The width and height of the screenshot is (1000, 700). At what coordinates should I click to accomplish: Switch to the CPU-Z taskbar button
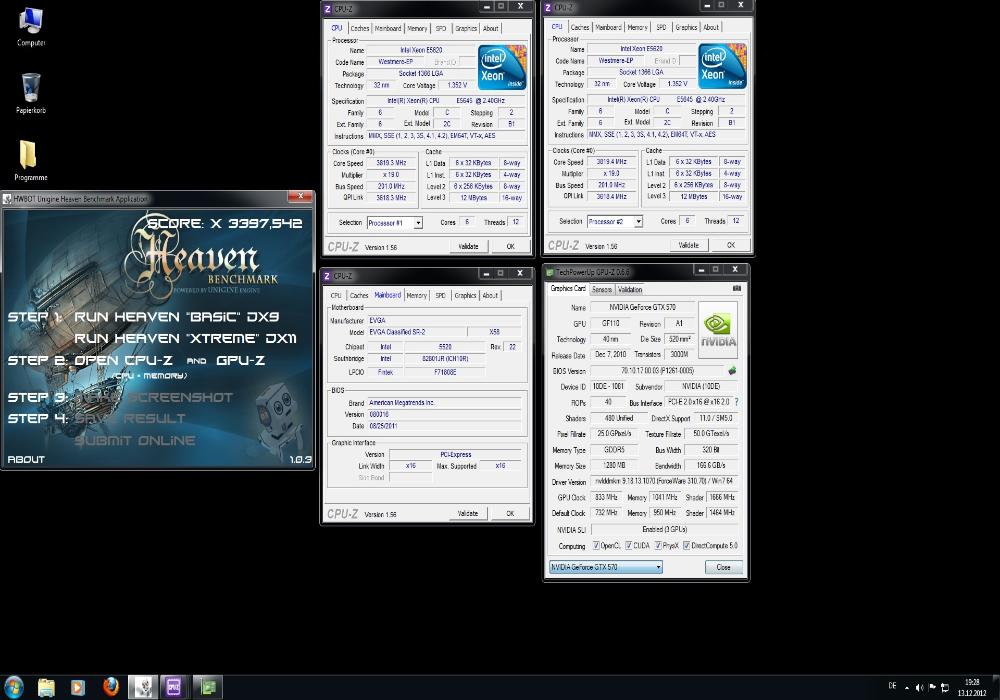point(173,687)
